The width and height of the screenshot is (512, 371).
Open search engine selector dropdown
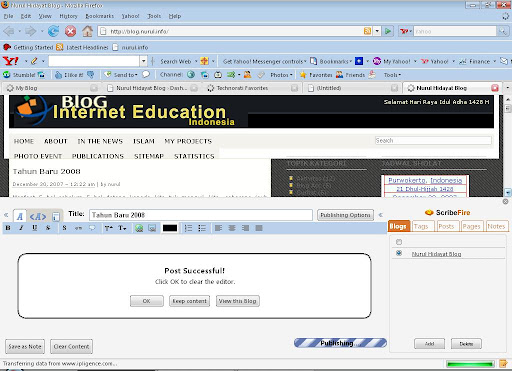click(x=406, y=31)
